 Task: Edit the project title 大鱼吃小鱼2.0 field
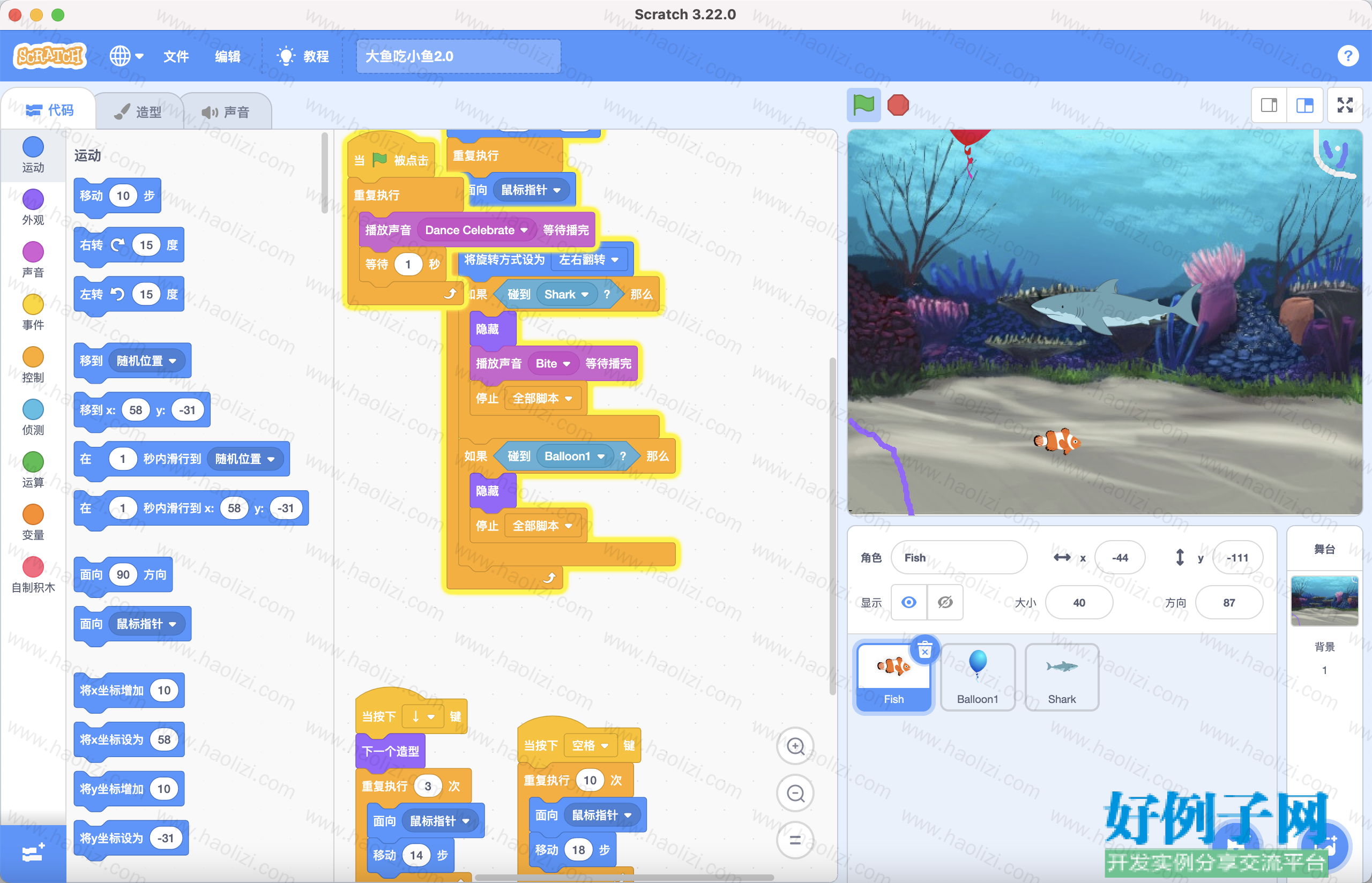[x=458, y=56]
